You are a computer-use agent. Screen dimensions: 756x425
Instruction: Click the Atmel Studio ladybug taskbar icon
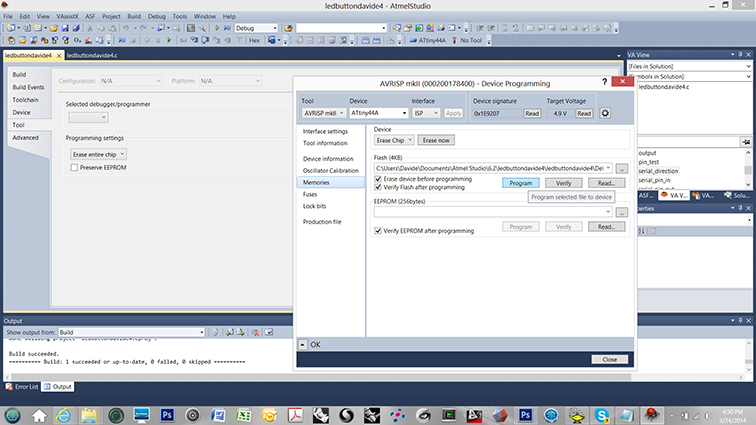coord(652,415)
